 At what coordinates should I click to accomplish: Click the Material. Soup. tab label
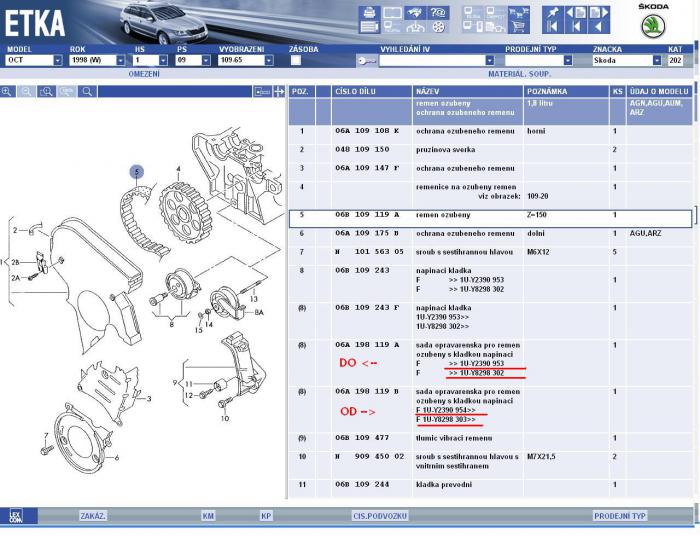click(x=519, y=74)
